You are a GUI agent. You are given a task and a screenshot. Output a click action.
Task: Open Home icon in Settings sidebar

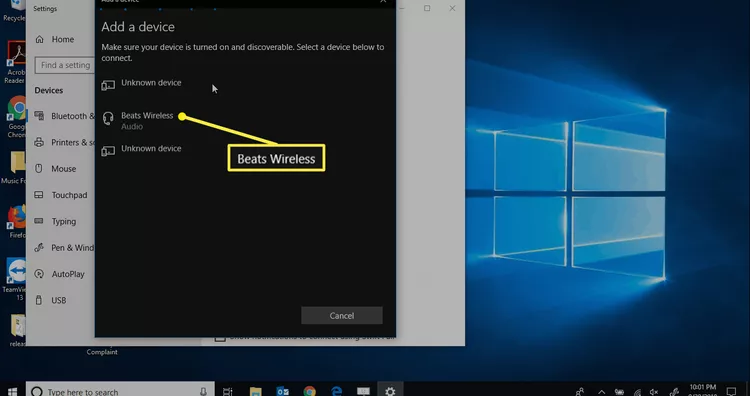click(x=40, y=39)
